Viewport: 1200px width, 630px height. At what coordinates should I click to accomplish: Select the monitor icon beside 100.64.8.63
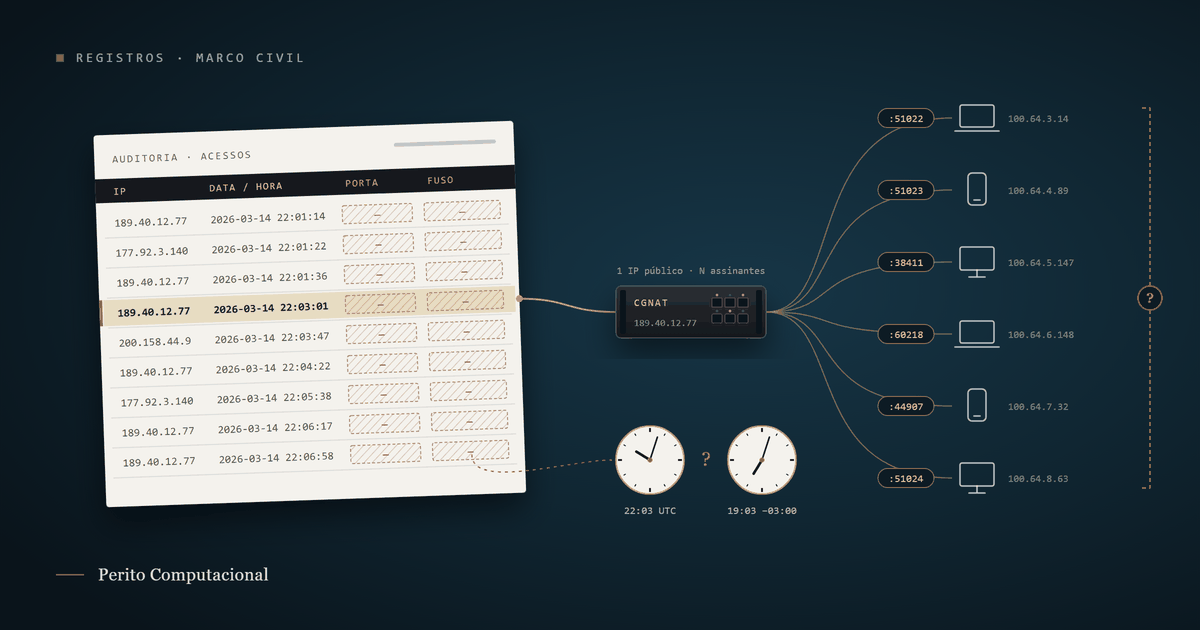tap(977, 478)
